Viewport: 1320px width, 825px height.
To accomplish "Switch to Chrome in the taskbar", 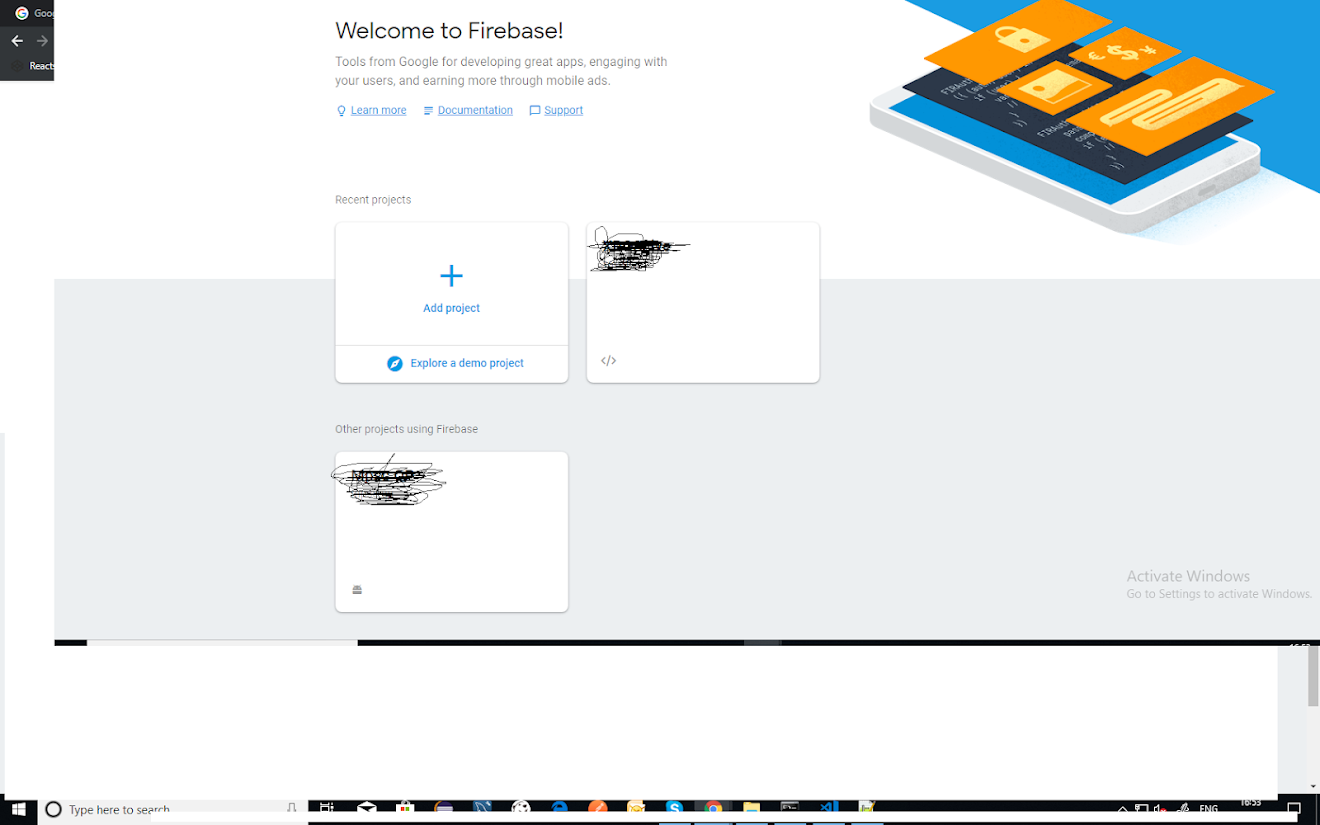I will click(x=713, y=808).
